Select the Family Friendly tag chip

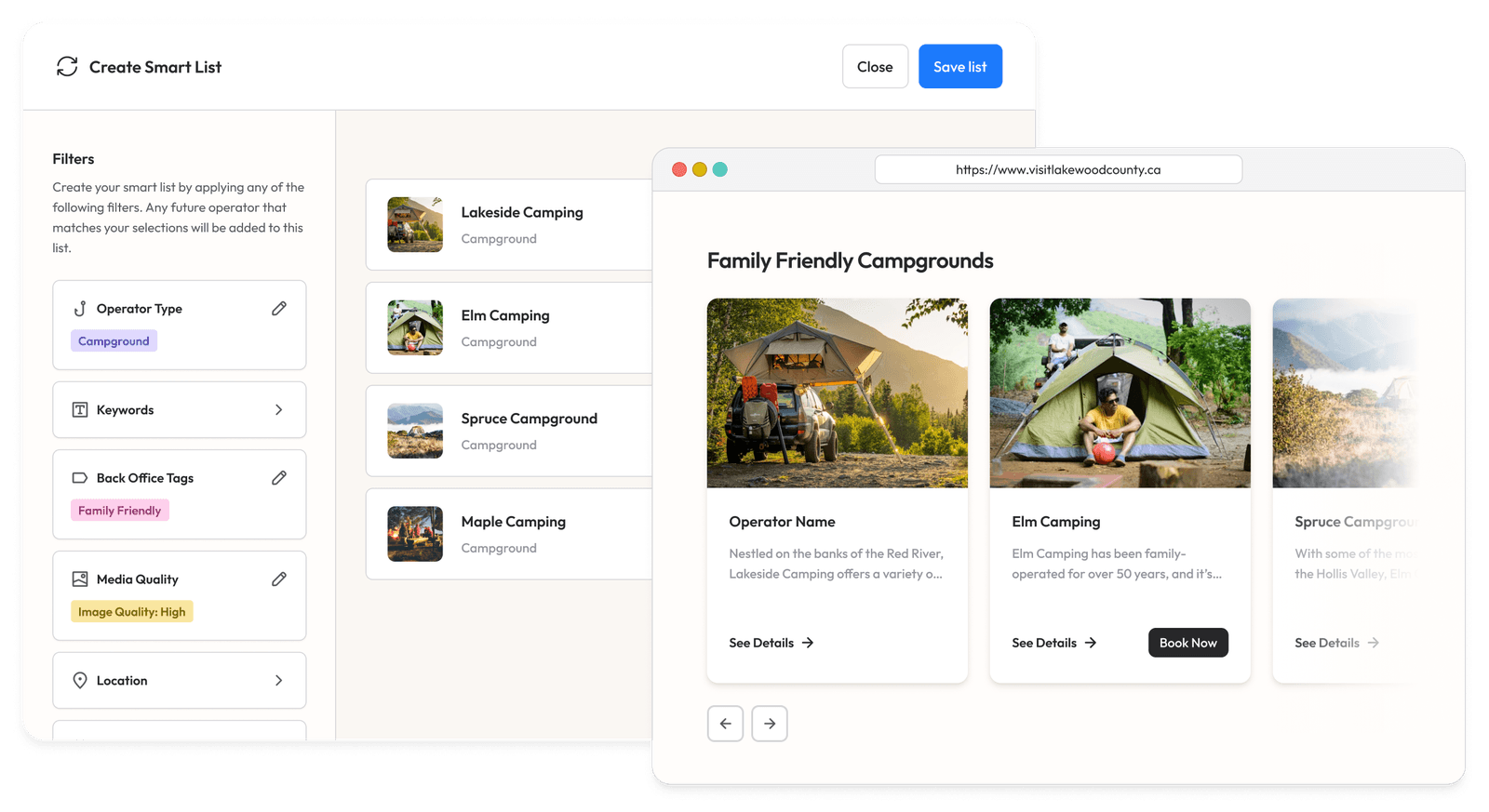coord(120,511)
